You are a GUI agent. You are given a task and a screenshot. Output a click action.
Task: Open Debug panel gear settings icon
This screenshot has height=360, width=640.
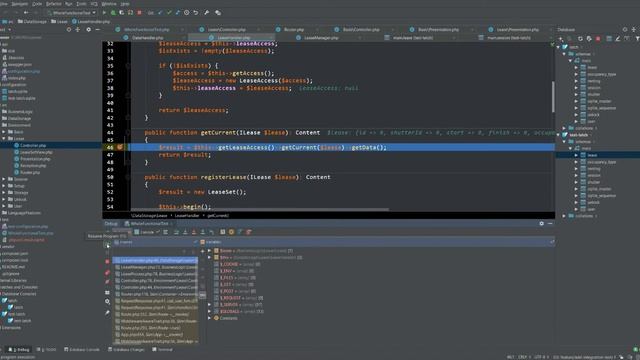point(542,223)
